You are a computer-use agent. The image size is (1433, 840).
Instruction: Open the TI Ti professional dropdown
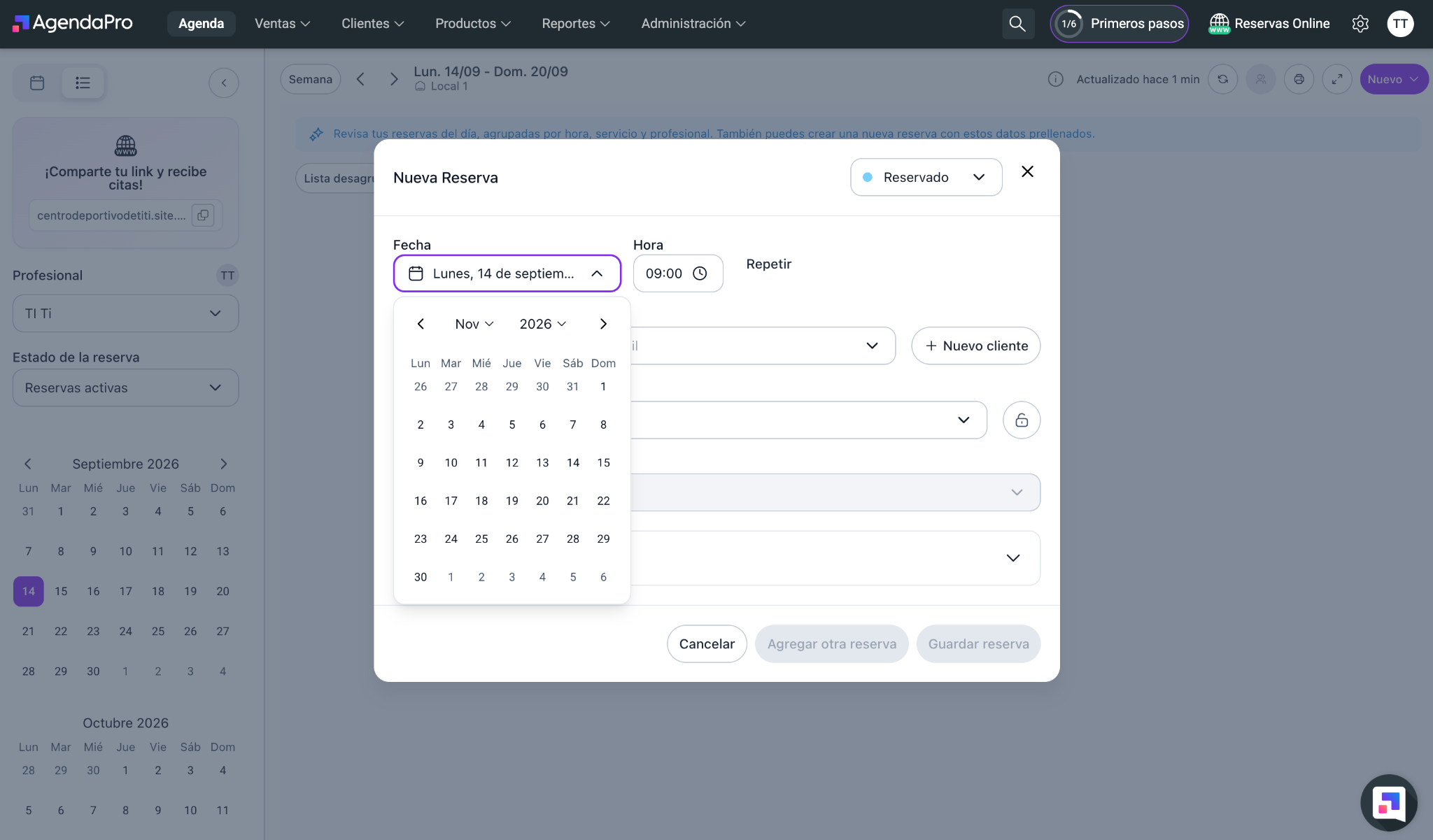(x=126, y=313)
